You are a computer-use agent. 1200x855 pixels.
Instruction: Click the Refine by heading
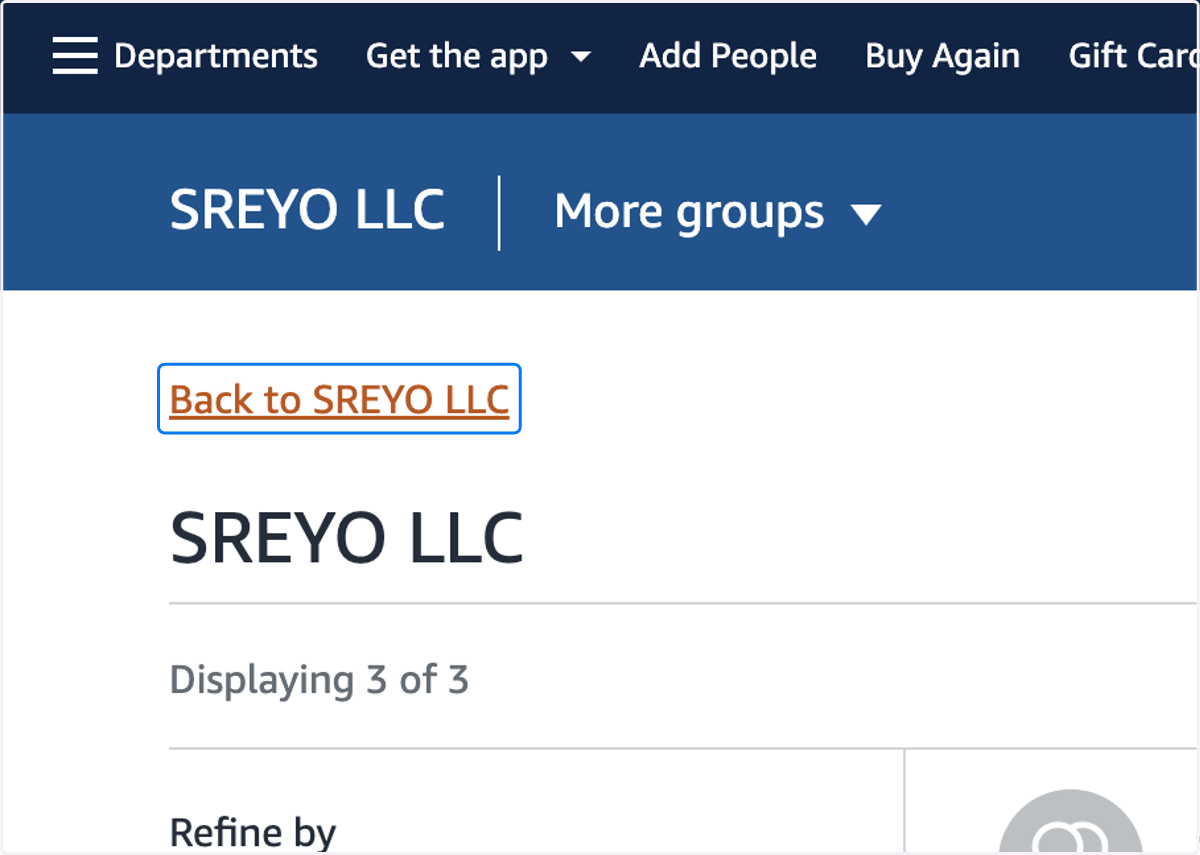pyautogui.click(x=253, y=832)
